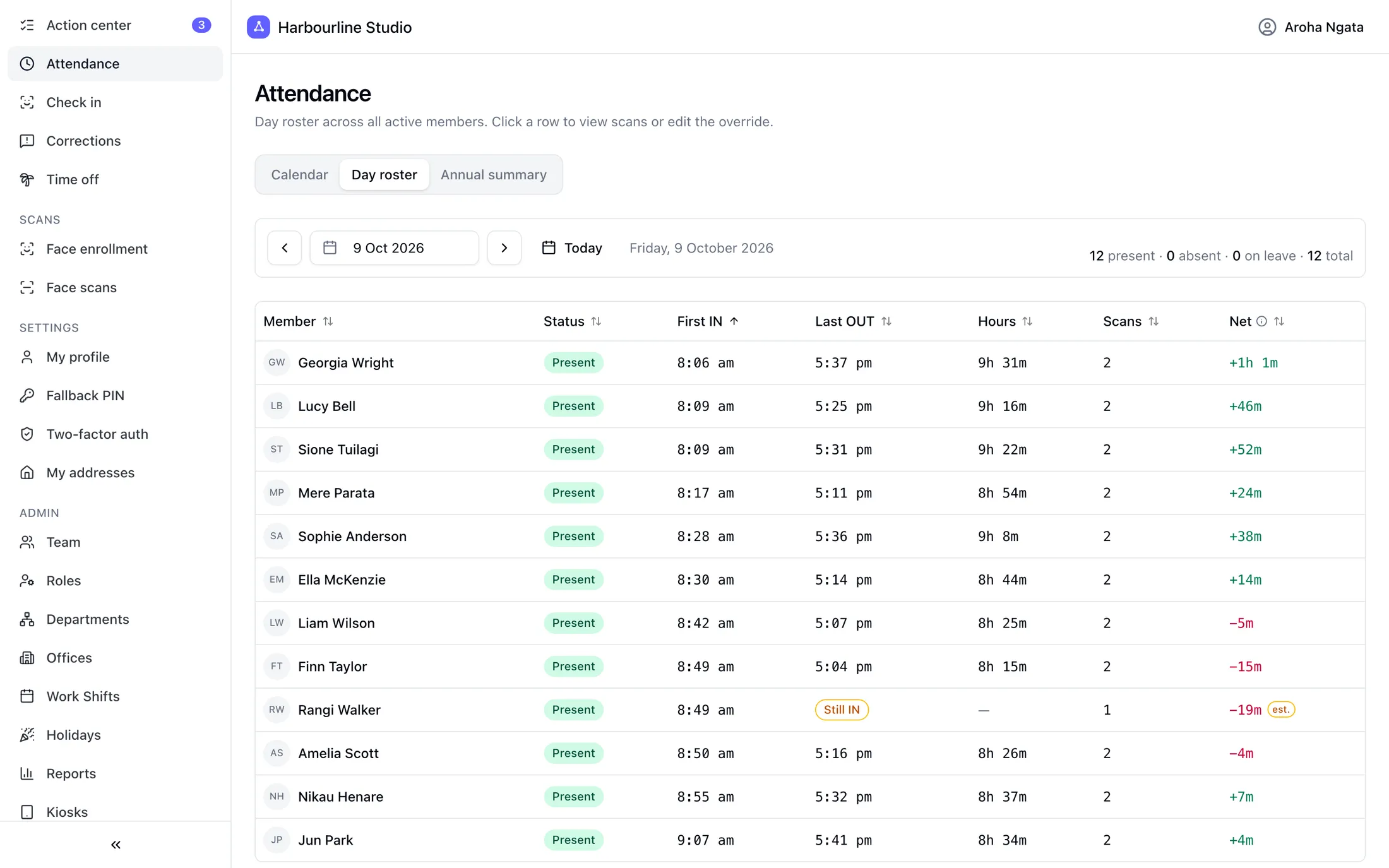The height and width of the screenshot is (868, 1389).
Task: Open Liam Wilson's row
Action: (810, 623)
